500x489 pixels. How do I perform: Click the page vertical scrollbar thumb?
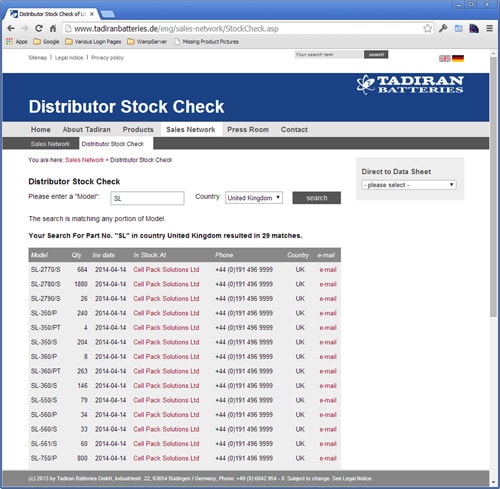click(493, 187)
